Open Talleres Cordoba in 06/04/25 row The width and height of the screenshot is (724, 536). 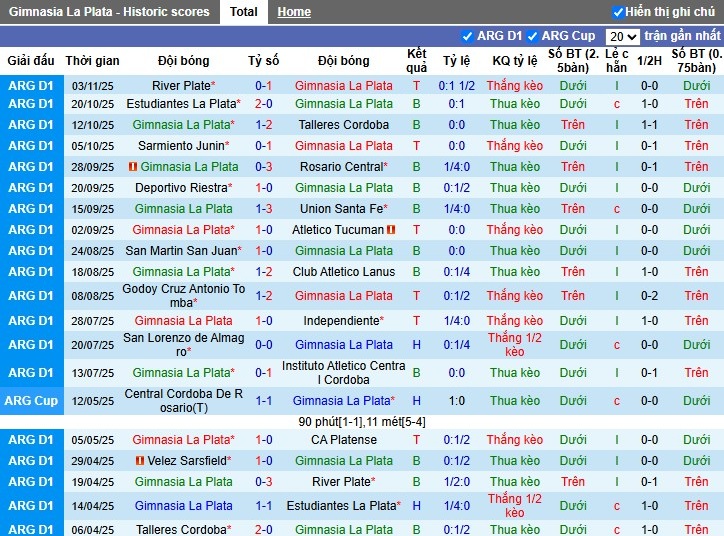click(181, 530)
